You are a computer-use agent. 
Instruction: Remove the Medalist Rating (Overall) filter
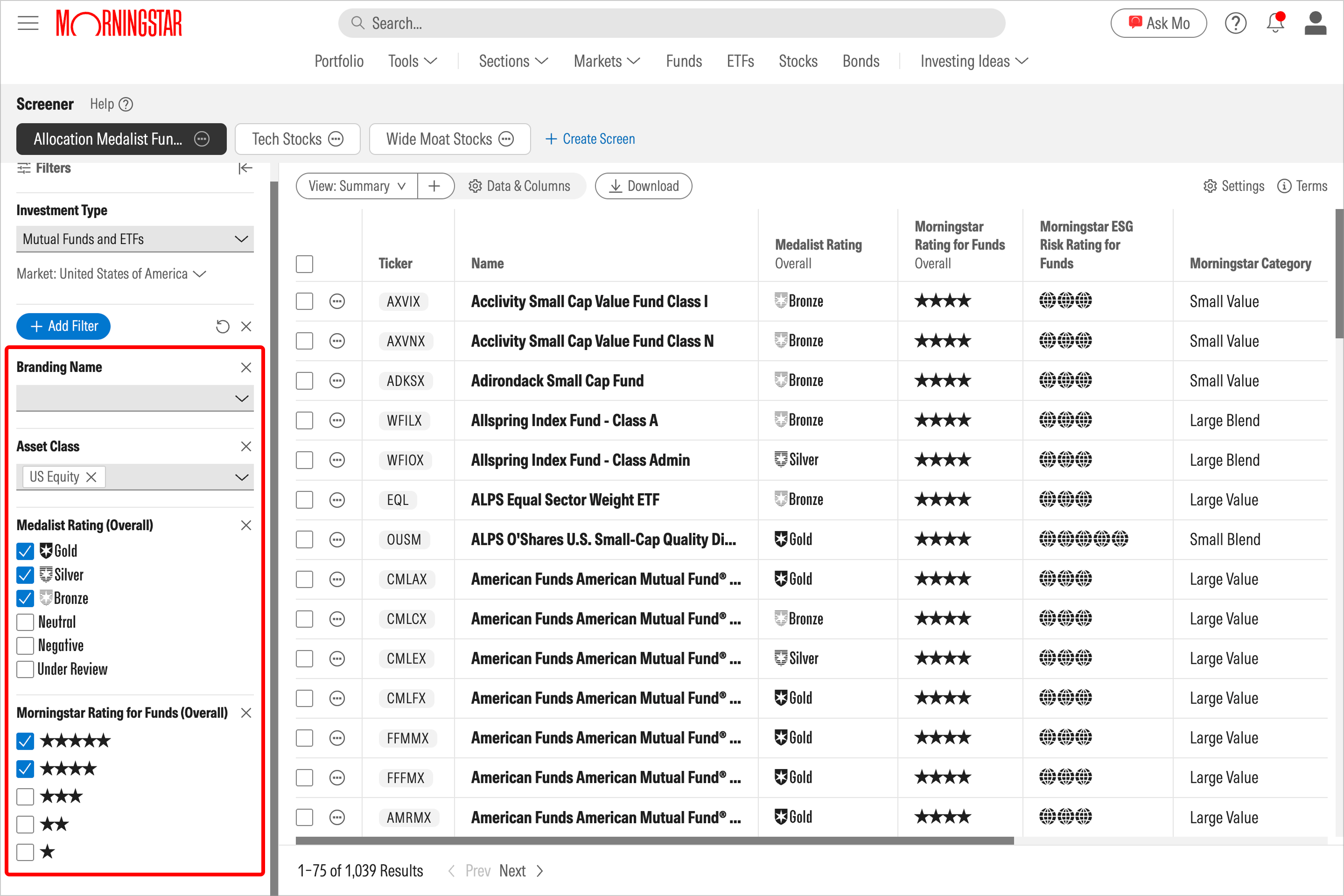(x=246, y=525)
